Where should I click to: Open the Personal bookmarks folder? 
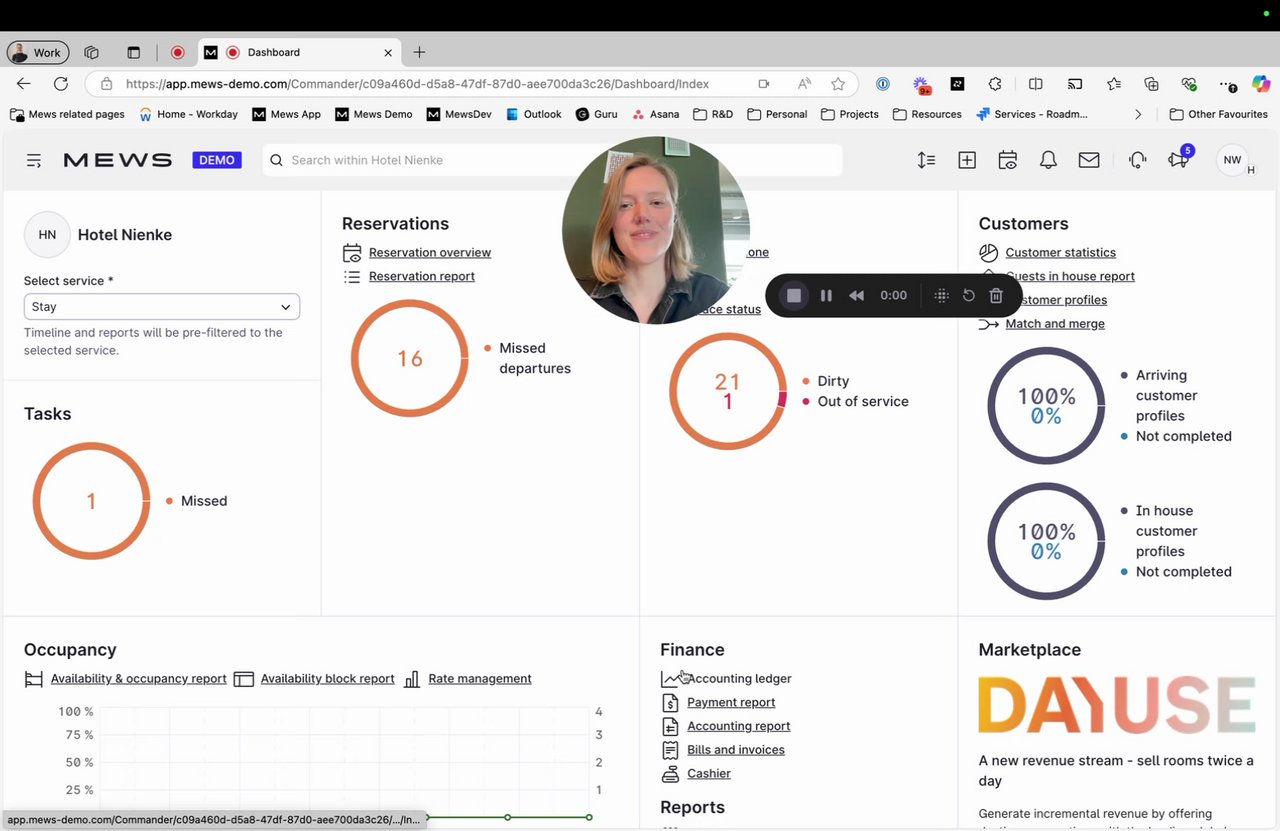777,114
